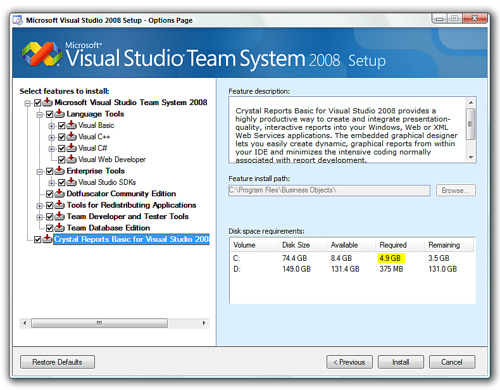Start installation with the Install button
The image size is (500, 390).
tap(401, 362)
